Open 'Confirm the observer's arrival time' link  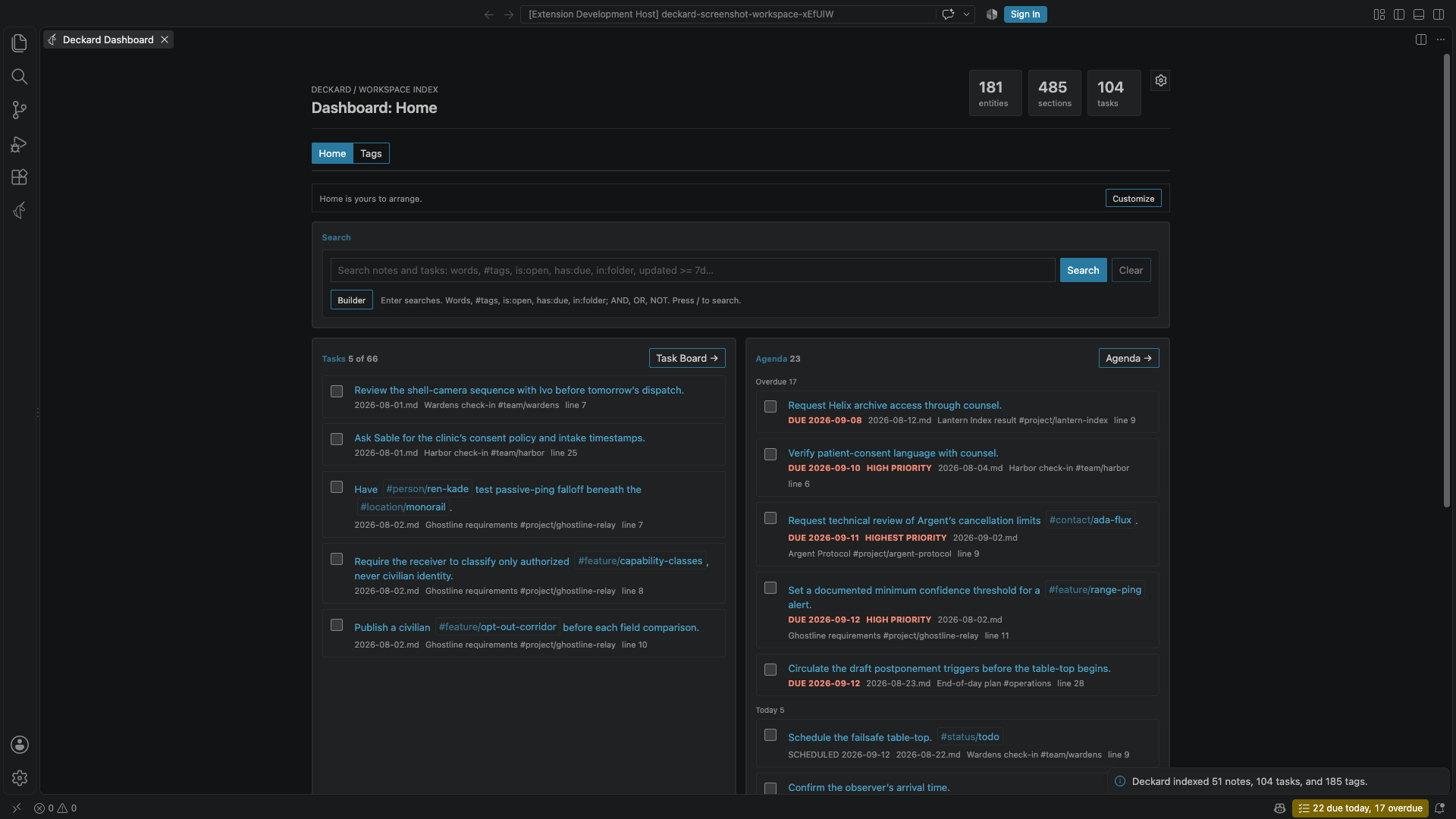(869, 788)
